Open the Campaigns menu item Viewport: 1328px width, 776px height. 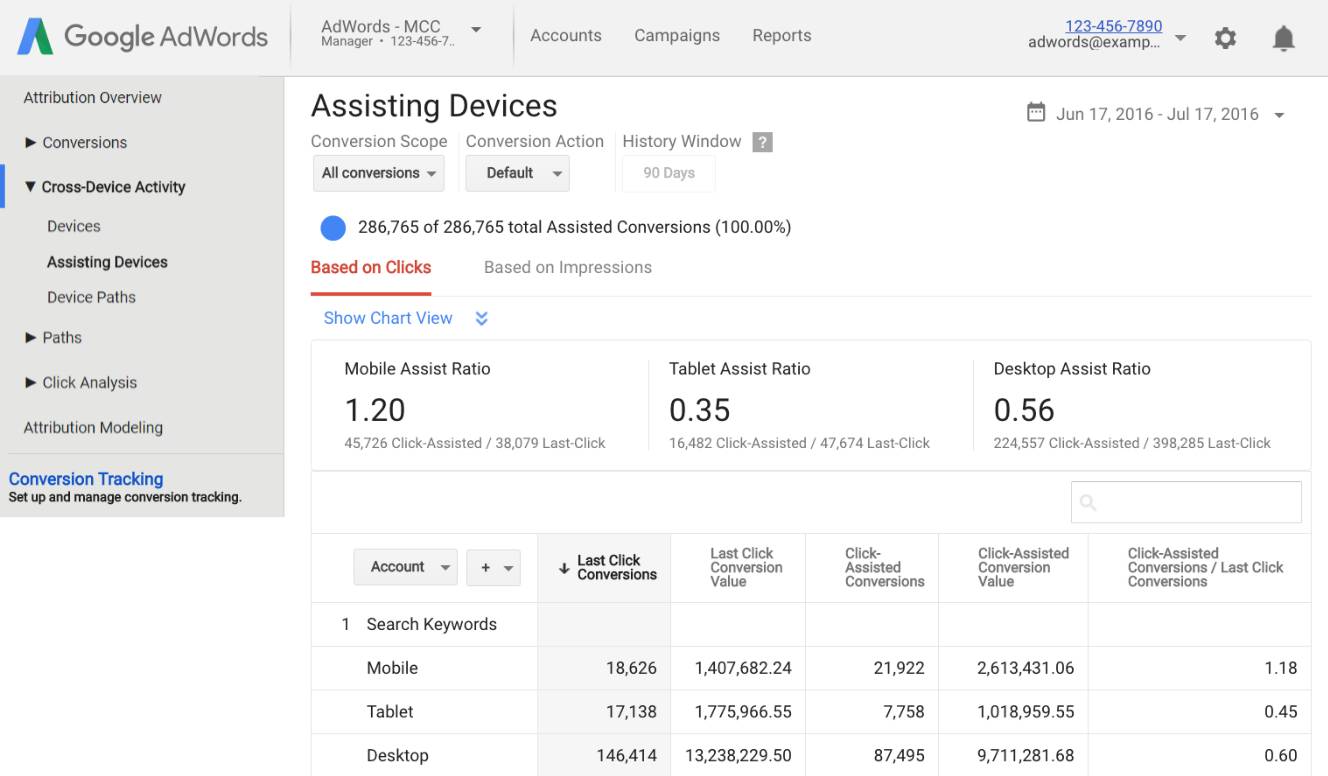tap(676, 36)
